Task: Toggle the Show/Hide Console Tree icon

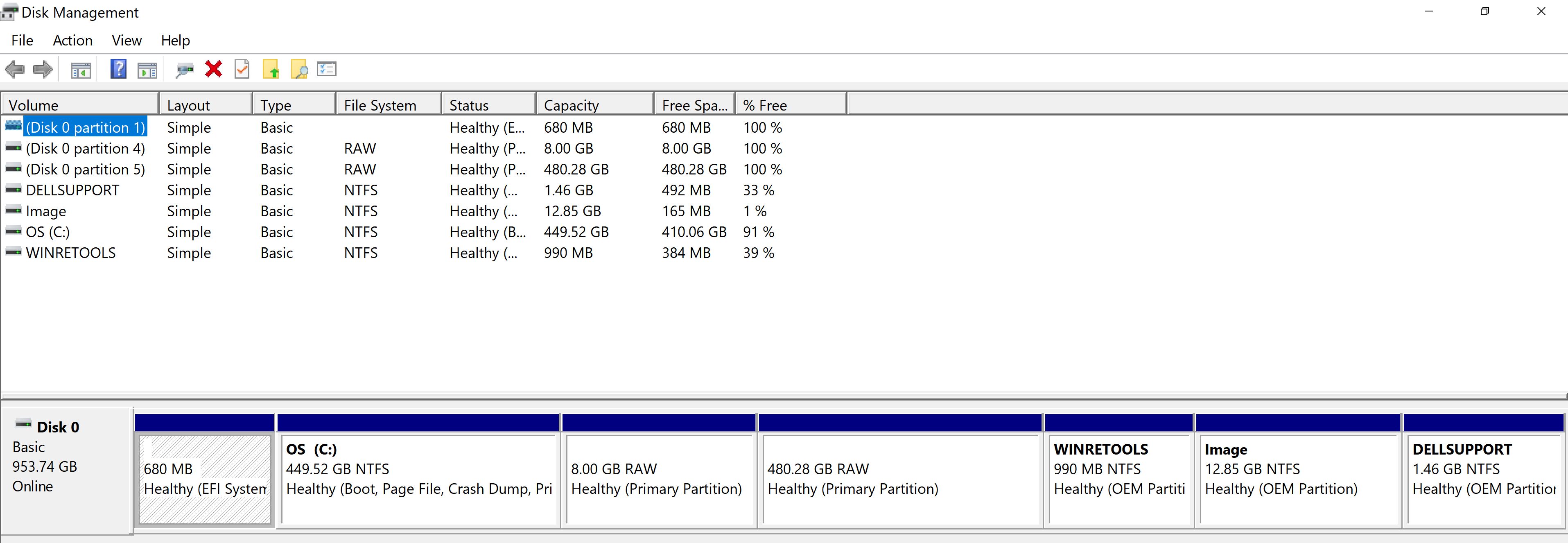Action: [x=80, y=70]
